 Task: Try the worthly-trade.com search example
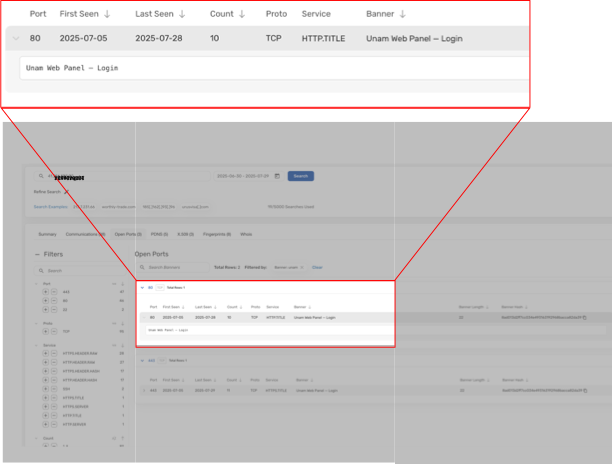(x=119, y=207)
